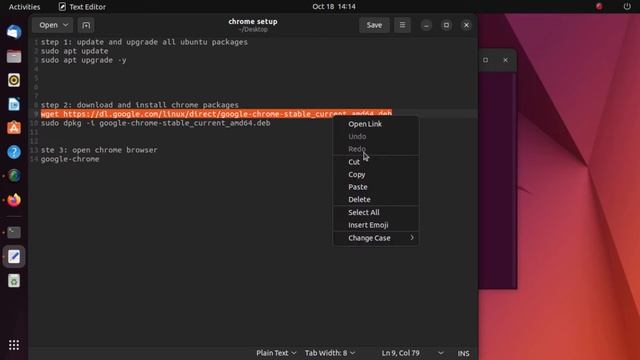This screenshot has height=360, width=640.
Task: Click line 'sudo apt update'
Action: tap(75, 51)
